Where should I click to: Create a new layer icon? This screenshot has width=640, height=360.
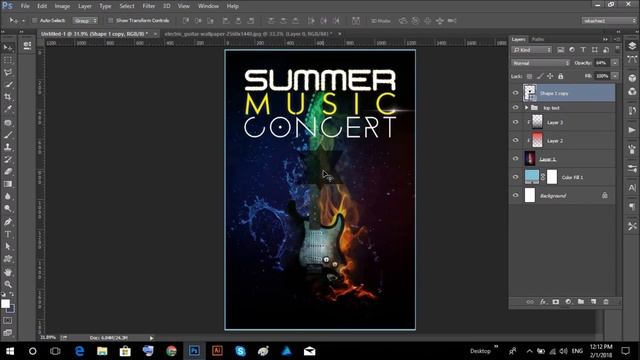593,302
